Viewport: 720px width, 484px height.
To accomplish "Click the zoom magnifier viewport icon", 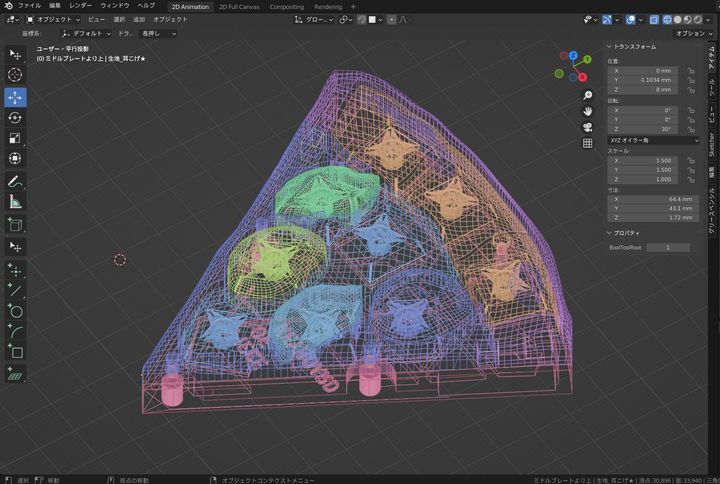I will coord(588,95).
